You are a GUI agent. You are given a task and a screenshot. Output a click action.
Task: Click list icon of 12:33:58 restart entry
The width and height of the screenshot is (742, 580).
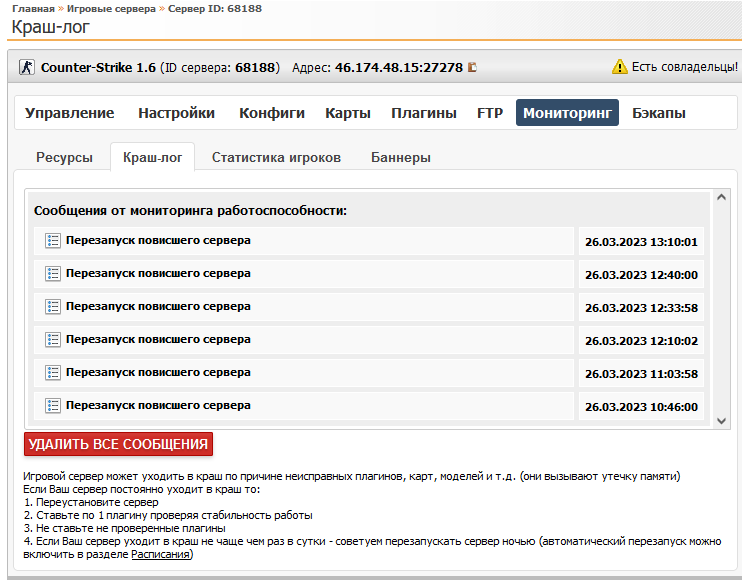click(x=53, y=307)
